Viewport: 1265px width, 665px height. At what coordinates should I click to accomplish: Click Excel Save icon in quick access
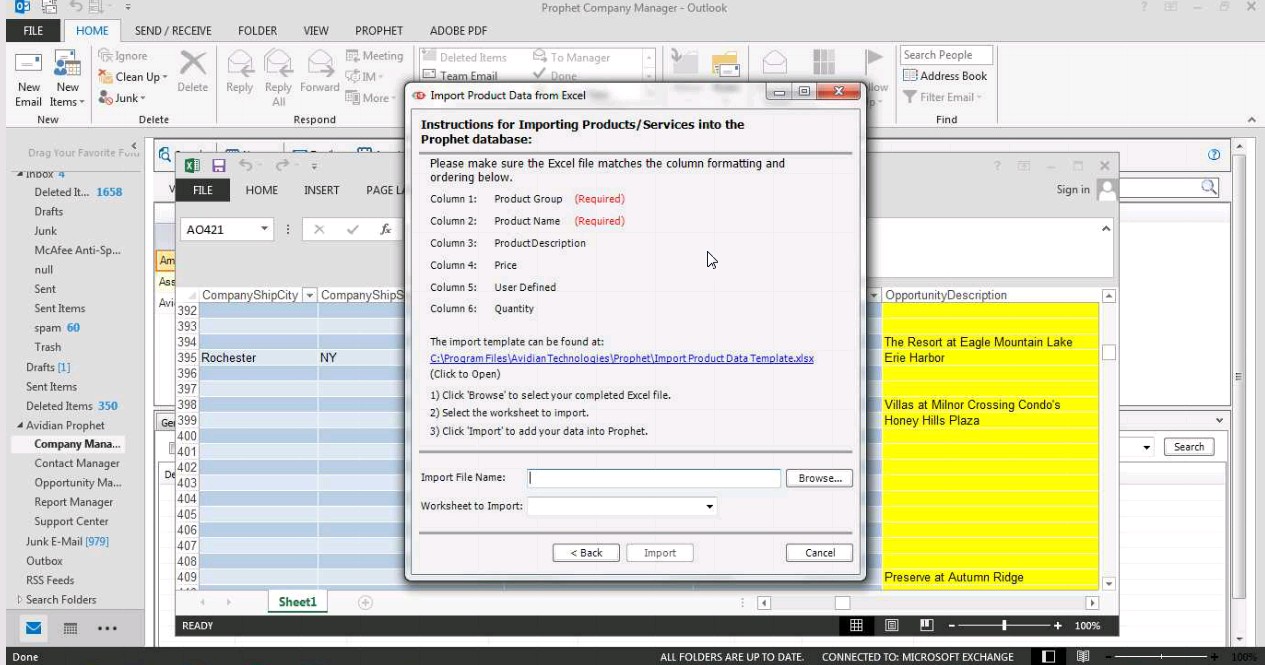click(219, 165)
